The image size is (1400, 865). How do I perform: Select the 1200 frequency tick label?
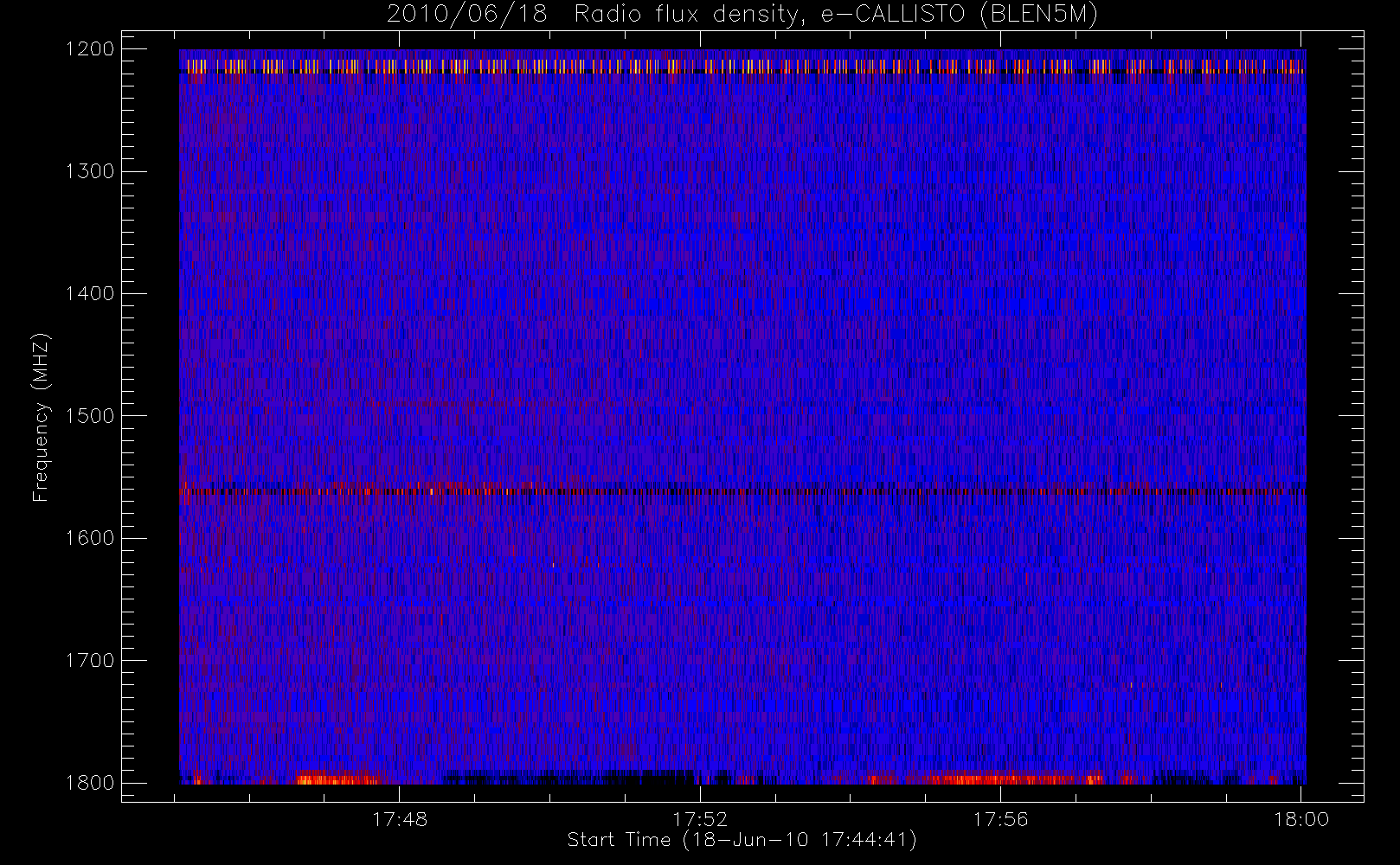(90, 49)
